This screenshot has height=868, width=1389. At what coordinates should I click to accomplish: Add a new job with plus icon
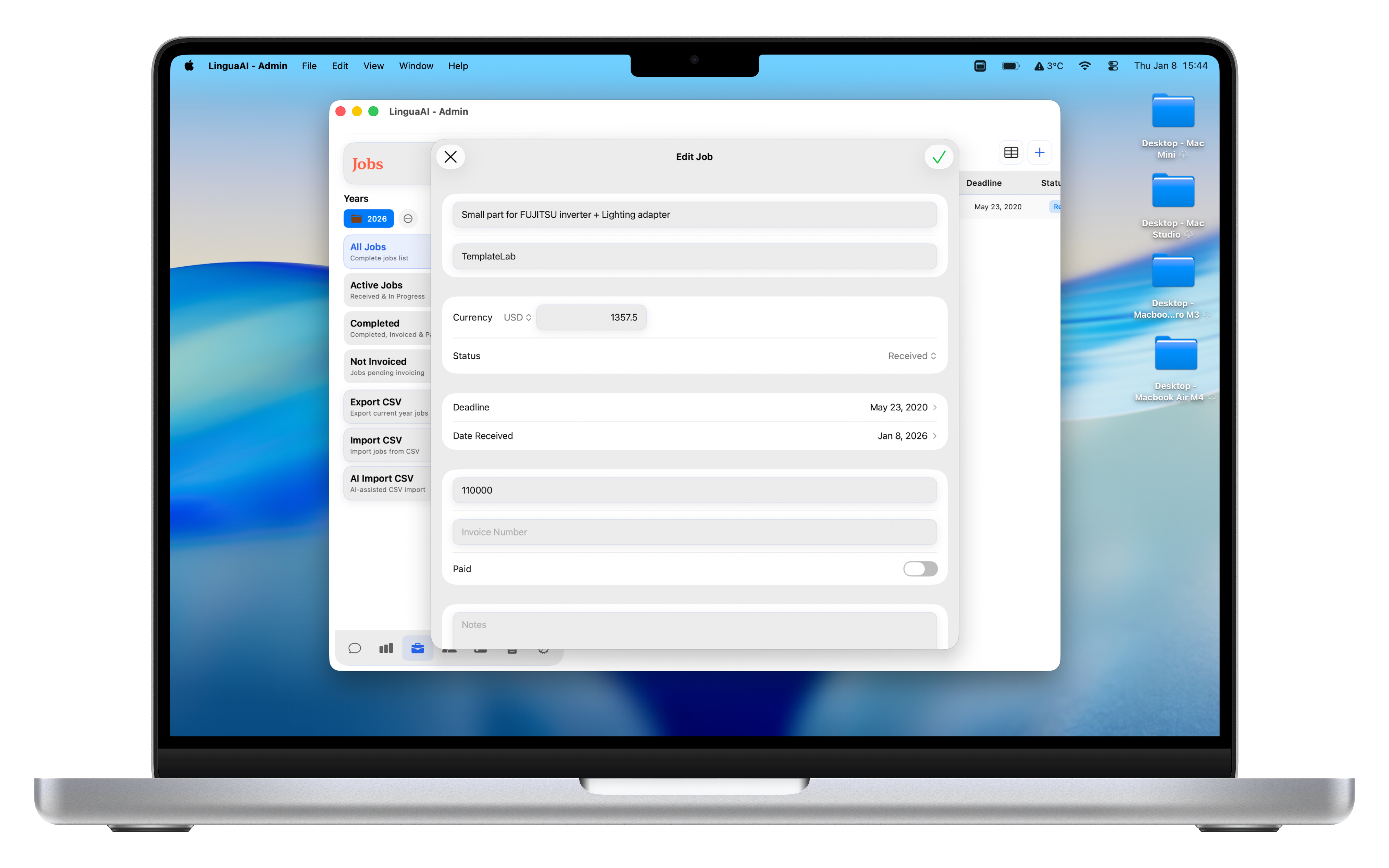click(1039, 153)
